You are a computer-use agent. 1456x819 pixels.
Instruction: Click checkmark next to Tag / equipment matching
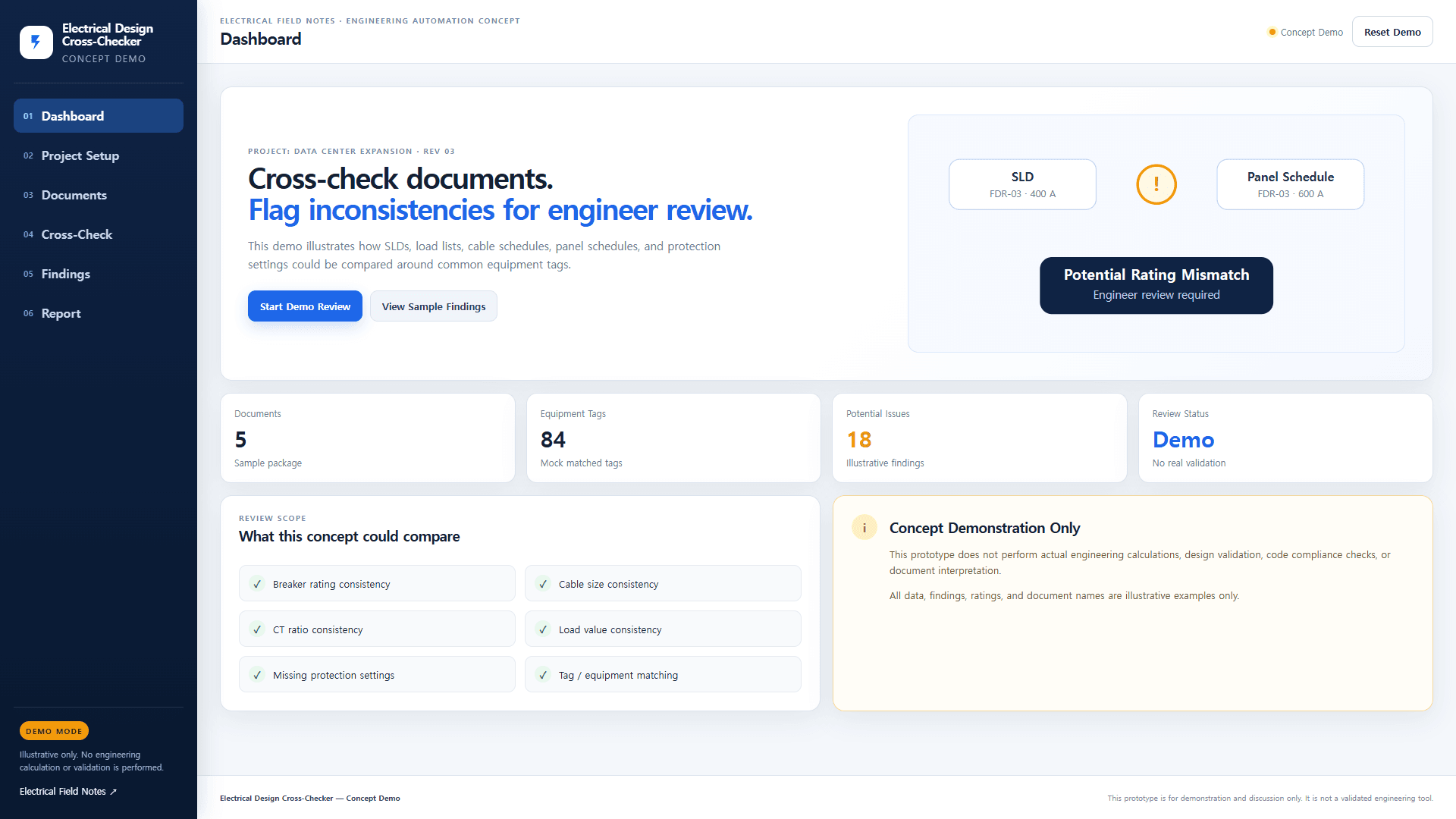point(543,675)
